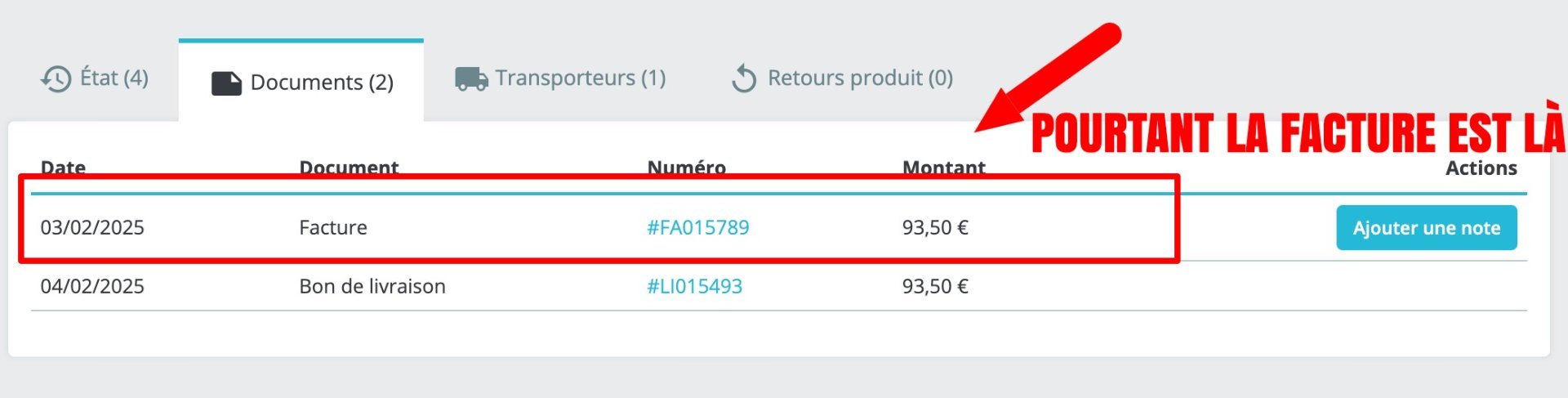Image resolution: width=1568 pixels, height=398 pixels.
Task: Click the Bon de livraison document cell
Action: (x=372, y=286)
